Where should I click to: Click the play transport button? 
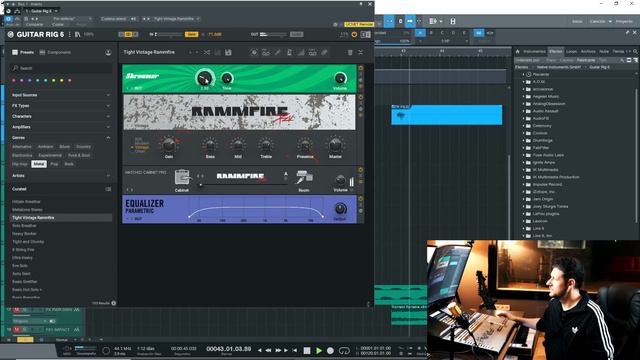[319, 350]
